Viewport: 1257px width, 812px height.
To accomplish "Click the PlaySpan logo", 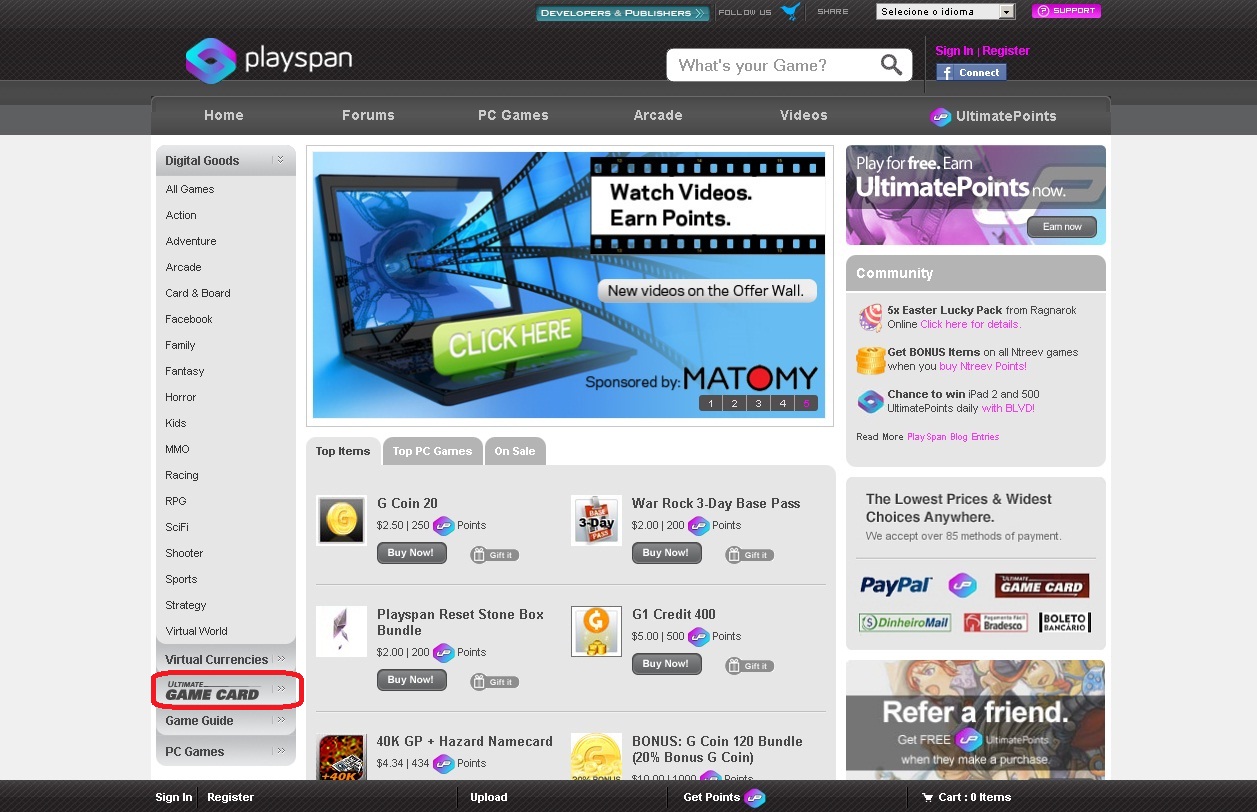I will pos(268,60).
